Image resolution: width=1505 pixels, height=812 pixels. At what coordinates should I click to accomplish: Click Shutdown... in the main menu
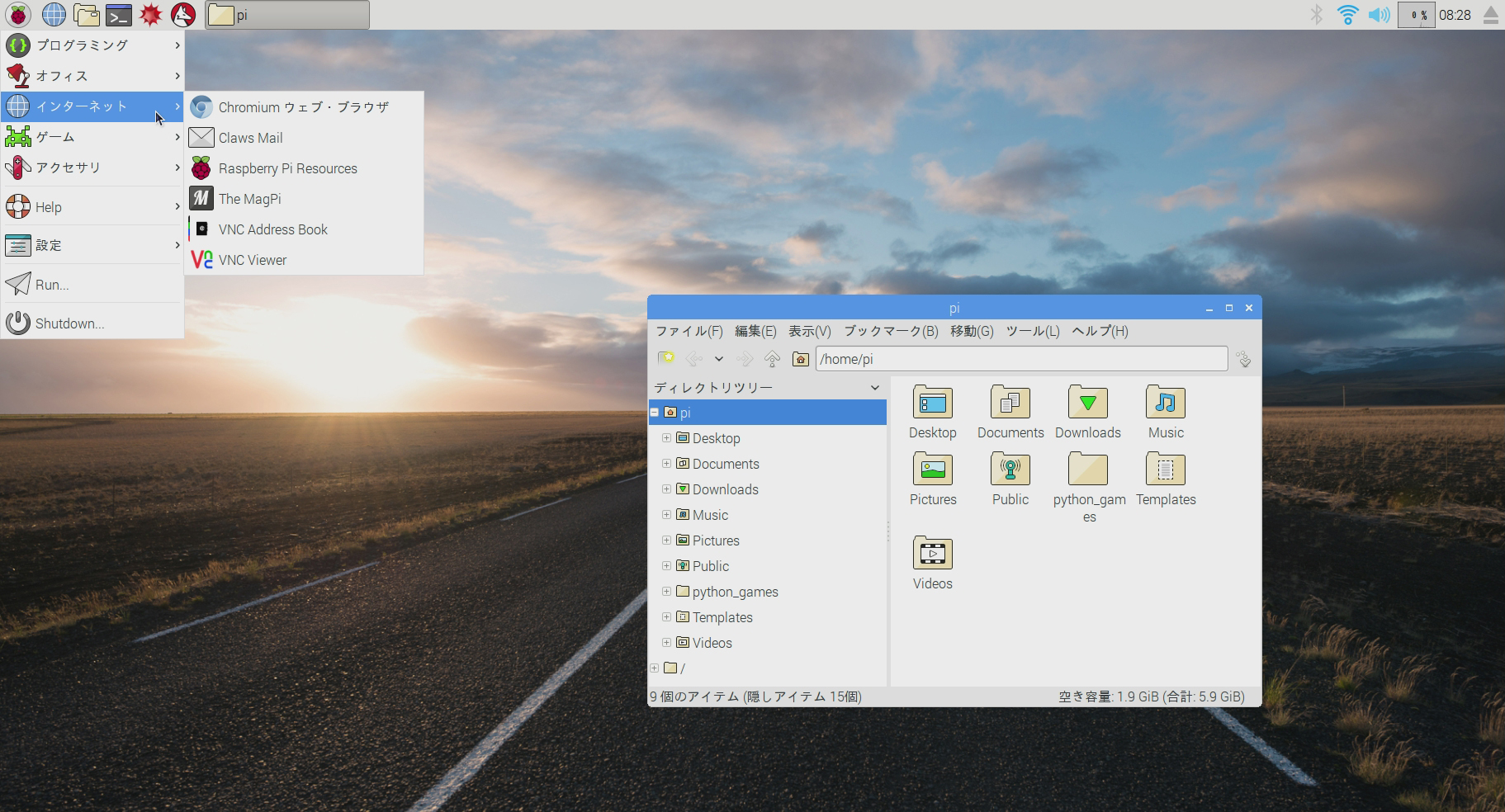point(69,323)
